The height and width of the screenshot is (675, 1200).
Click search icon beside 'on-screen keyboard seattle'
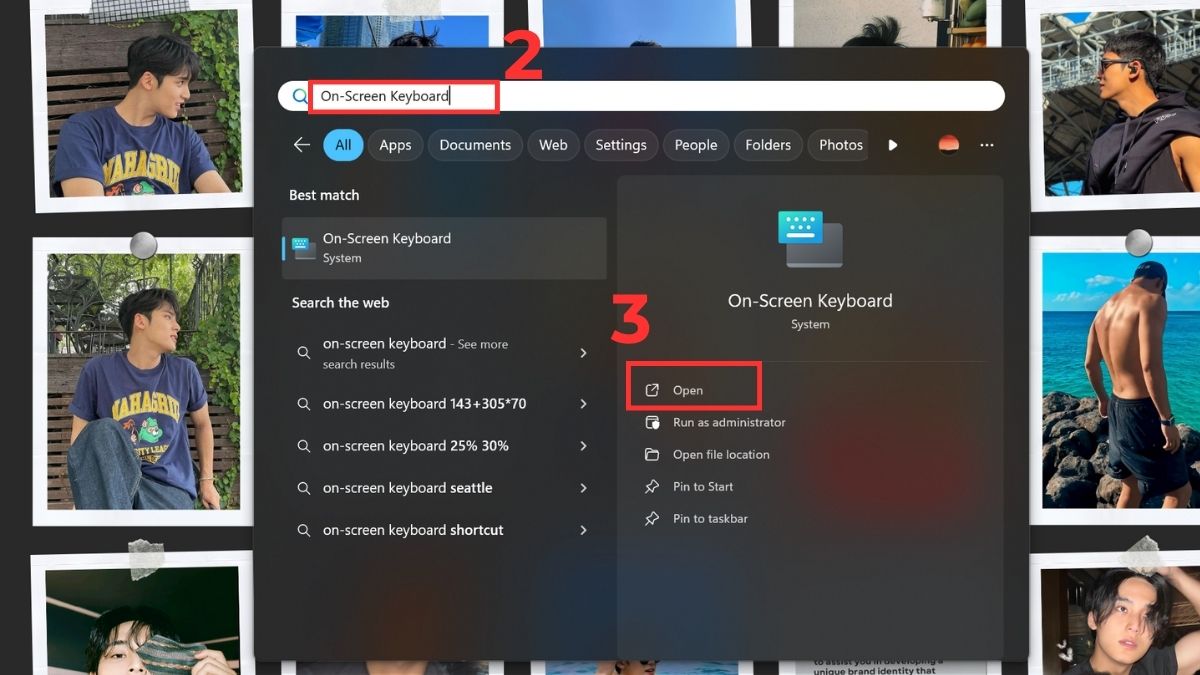(303, 488)
